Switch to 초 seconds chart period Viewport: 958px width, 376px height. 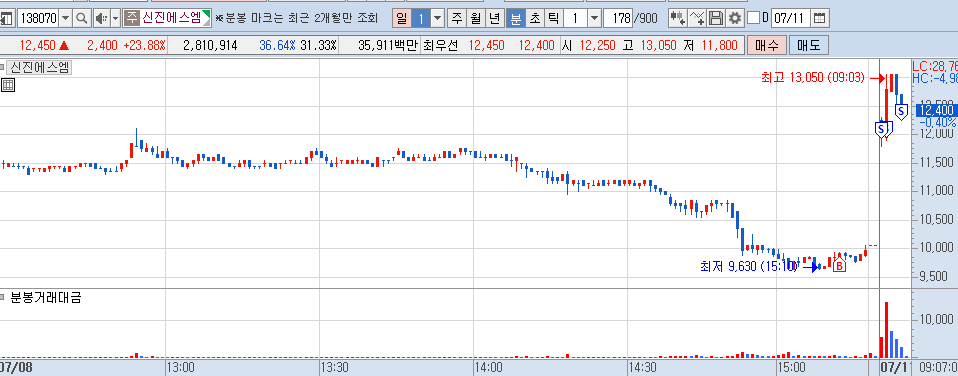pyautogui.click(x=535, y=18)
